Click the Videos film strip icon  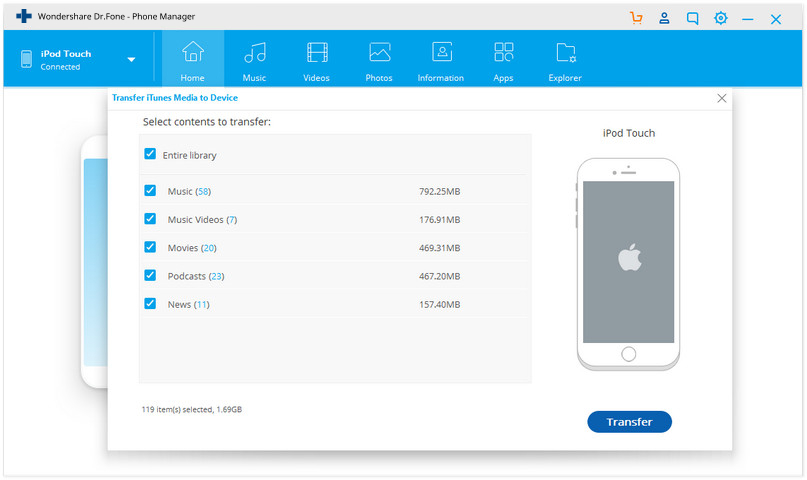(x=317, y=52)
